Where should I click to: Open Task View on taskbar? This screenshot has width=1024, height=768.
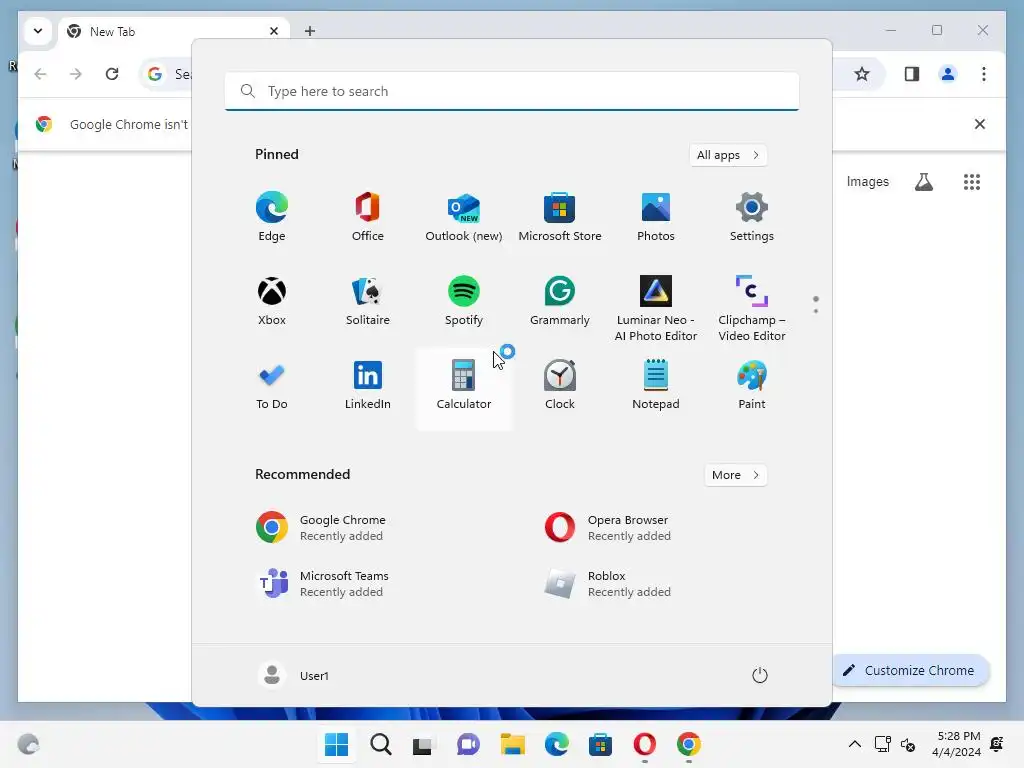[423, 744]
